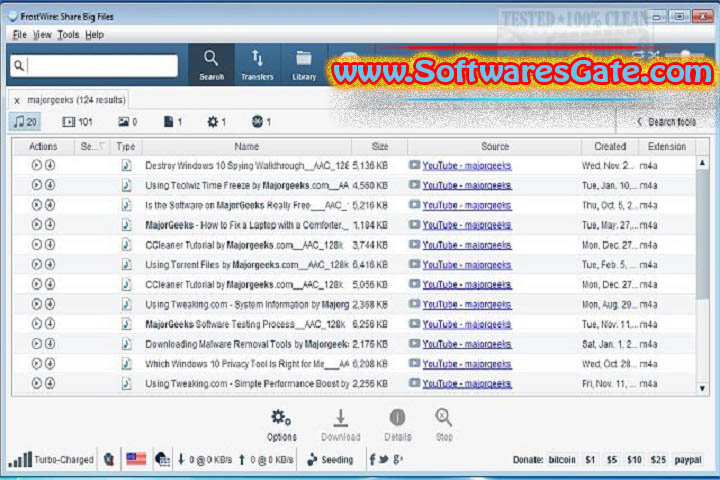Open the File menu
720x480 pixels.
[x=19, y=35]
